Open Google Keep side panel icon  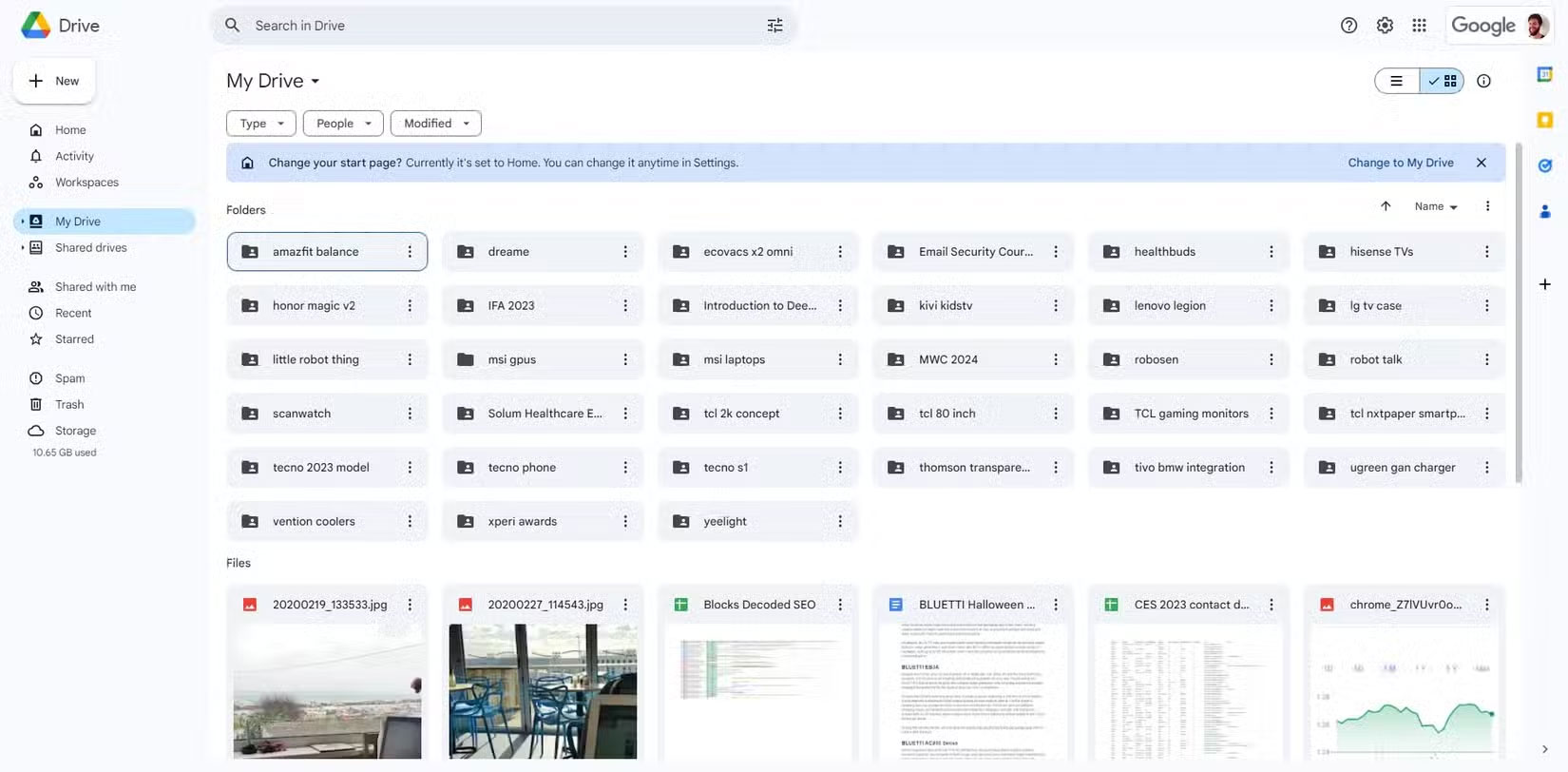coord(1544,120)
